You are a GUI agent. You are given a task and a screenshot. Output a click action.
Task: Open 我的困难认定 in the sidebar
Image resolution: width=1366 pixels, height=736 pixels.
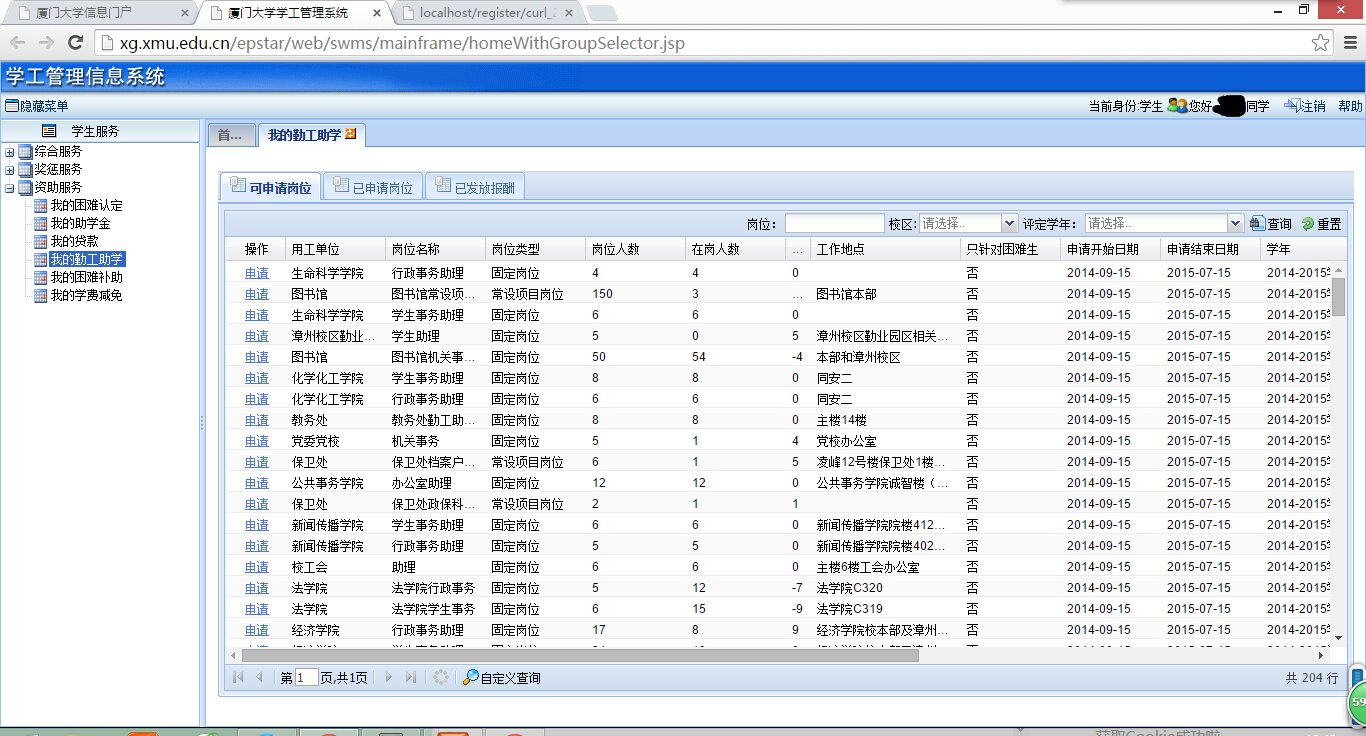click(86, 206)
